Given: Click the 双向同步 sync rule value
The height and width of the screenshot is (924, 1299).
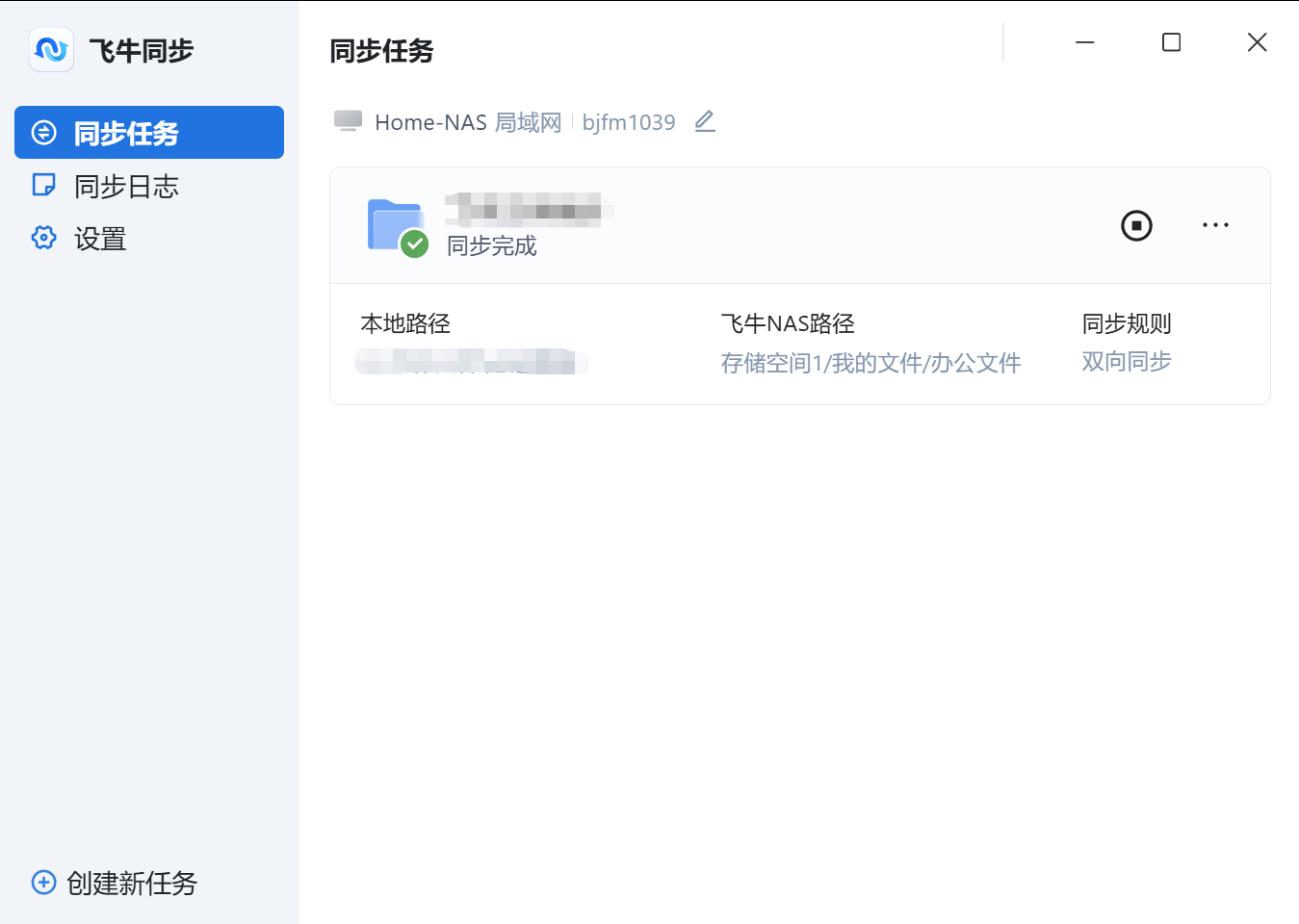Looking at the screenshot, I should [x=1127, y=361].
